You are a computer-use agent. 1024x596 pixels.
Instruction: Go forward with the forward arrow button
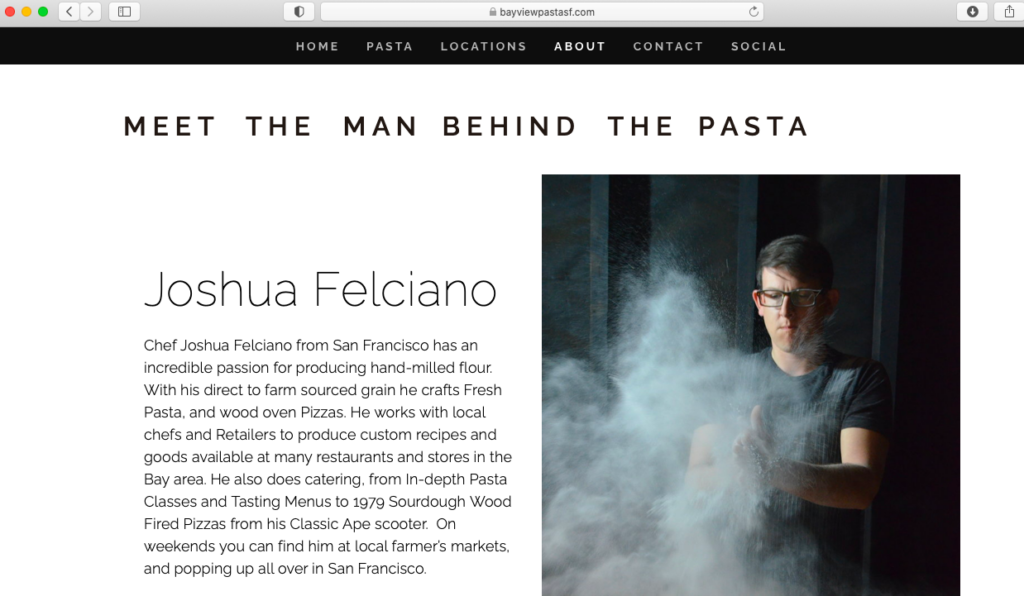91,12
